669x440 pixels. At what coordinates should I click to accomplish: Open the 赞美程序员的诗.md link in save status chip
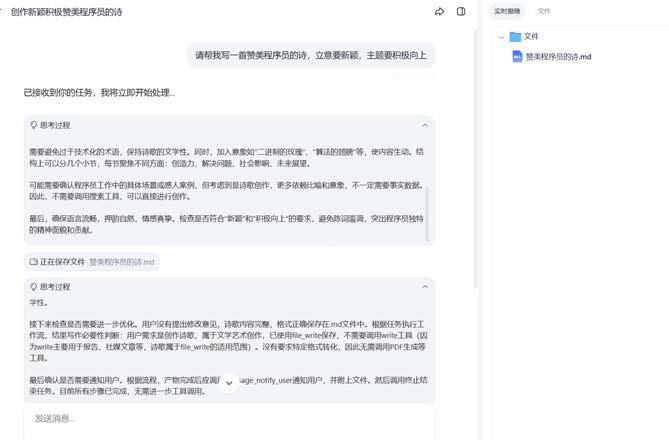122,262
